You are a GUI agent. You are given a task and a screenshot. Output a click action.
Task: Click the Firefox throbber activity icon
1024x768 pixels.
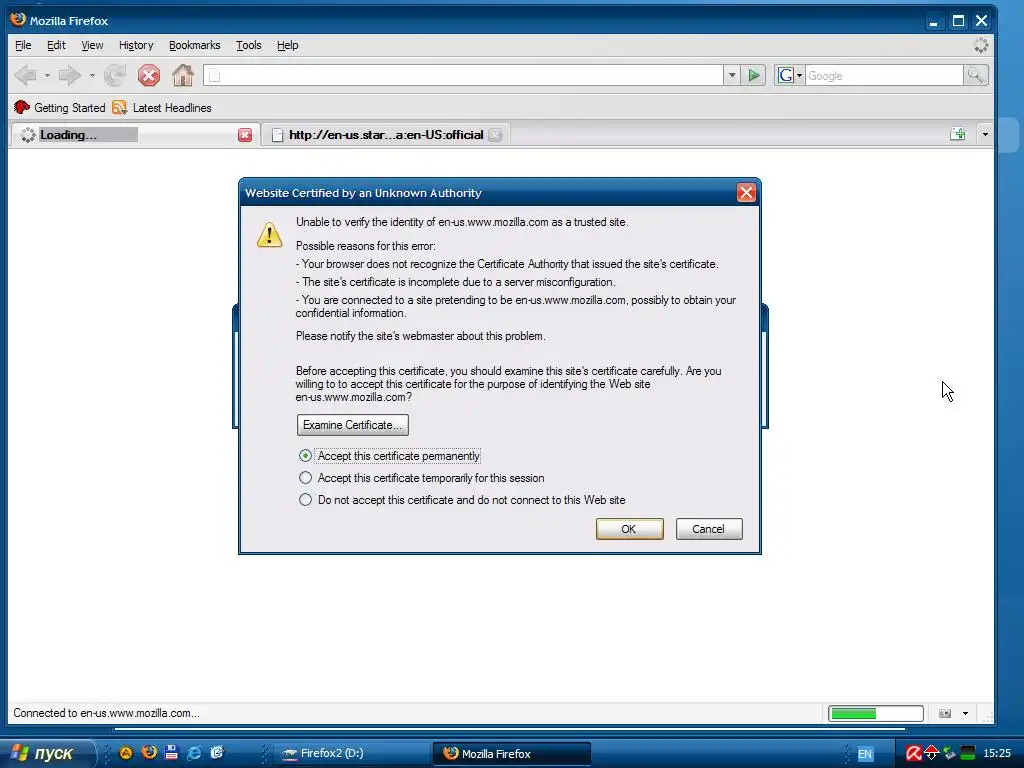pos(980,45)
